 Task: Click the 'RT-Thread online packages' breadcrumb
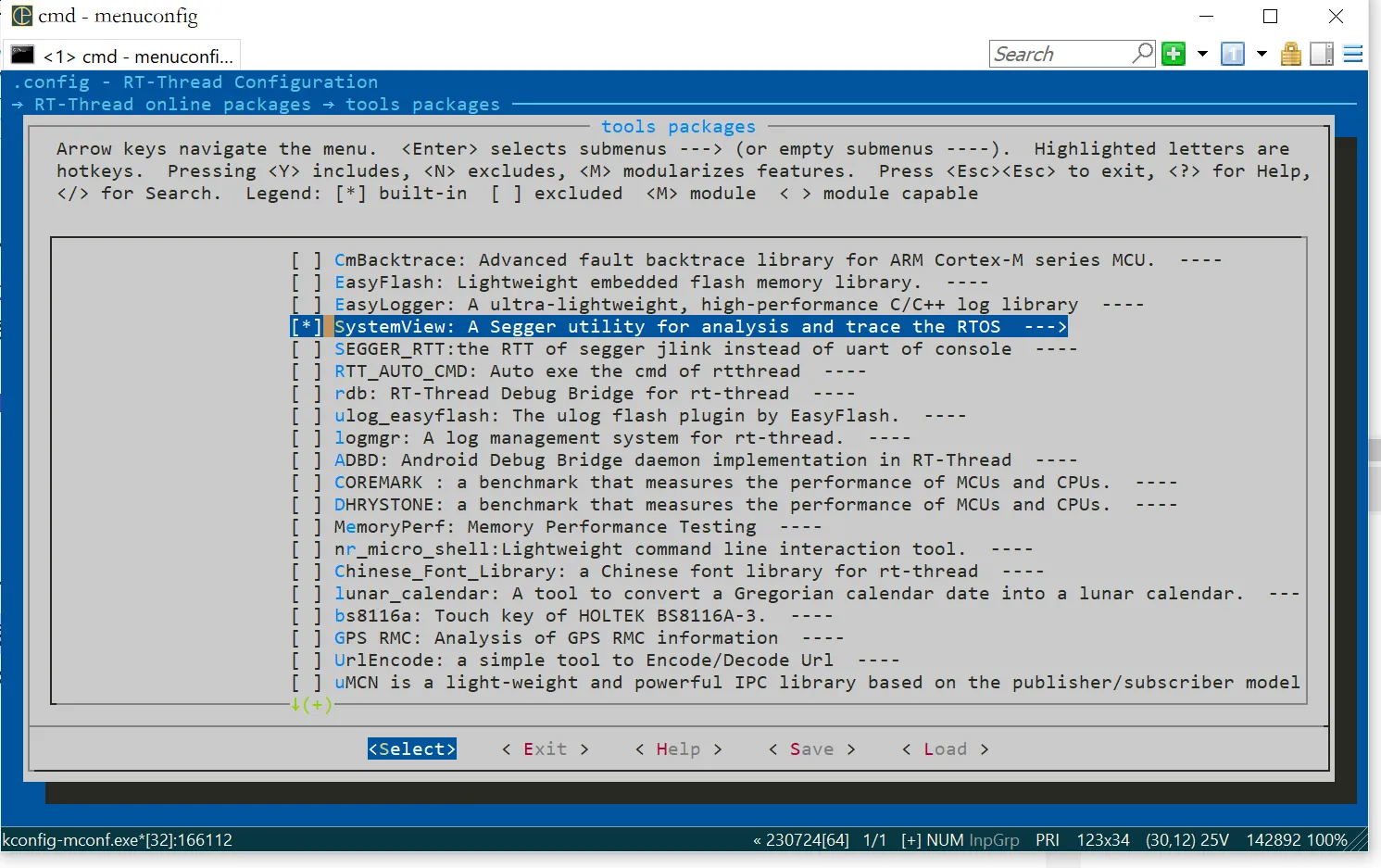[172, 105]
